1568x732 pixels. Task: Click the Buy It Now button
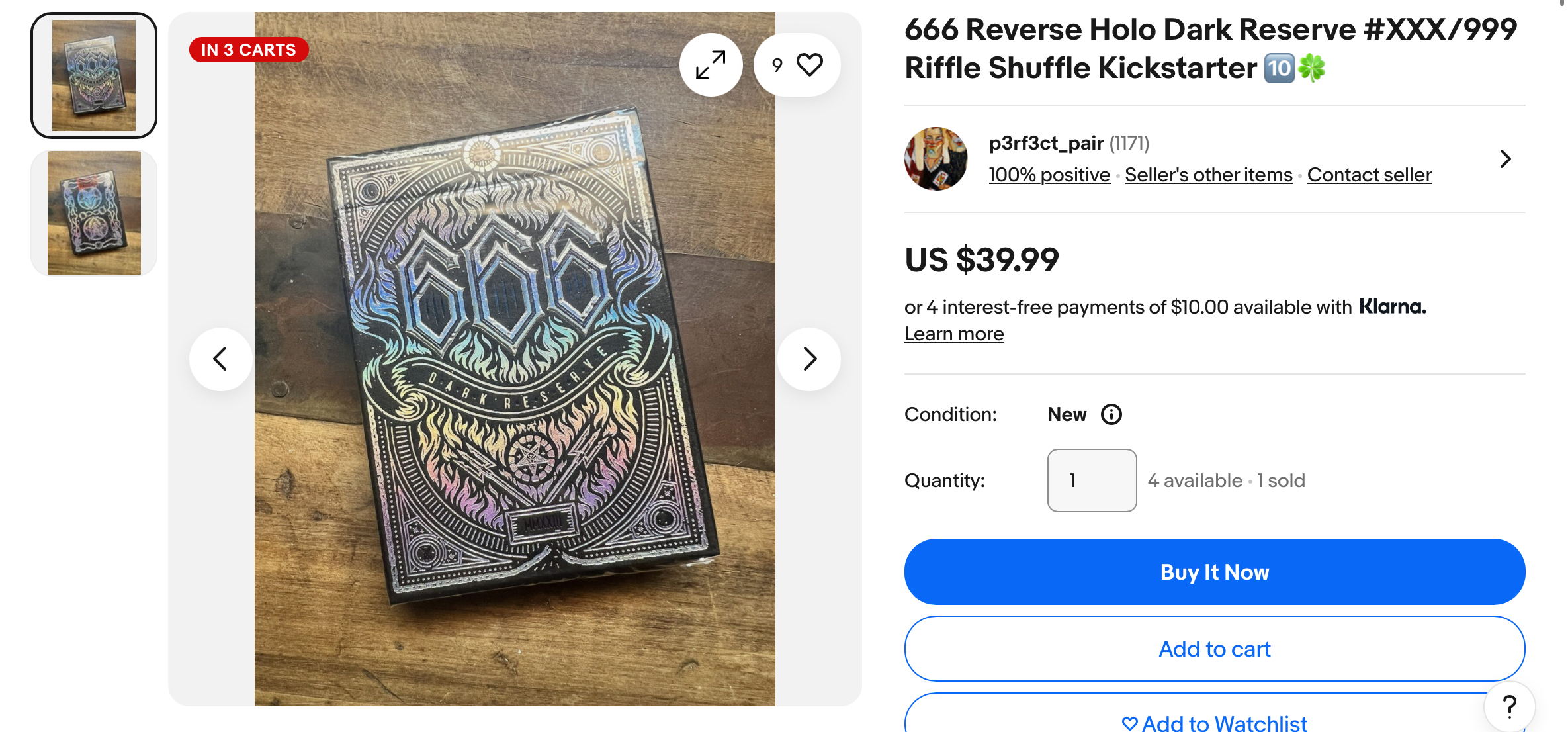click(1215, 572)
